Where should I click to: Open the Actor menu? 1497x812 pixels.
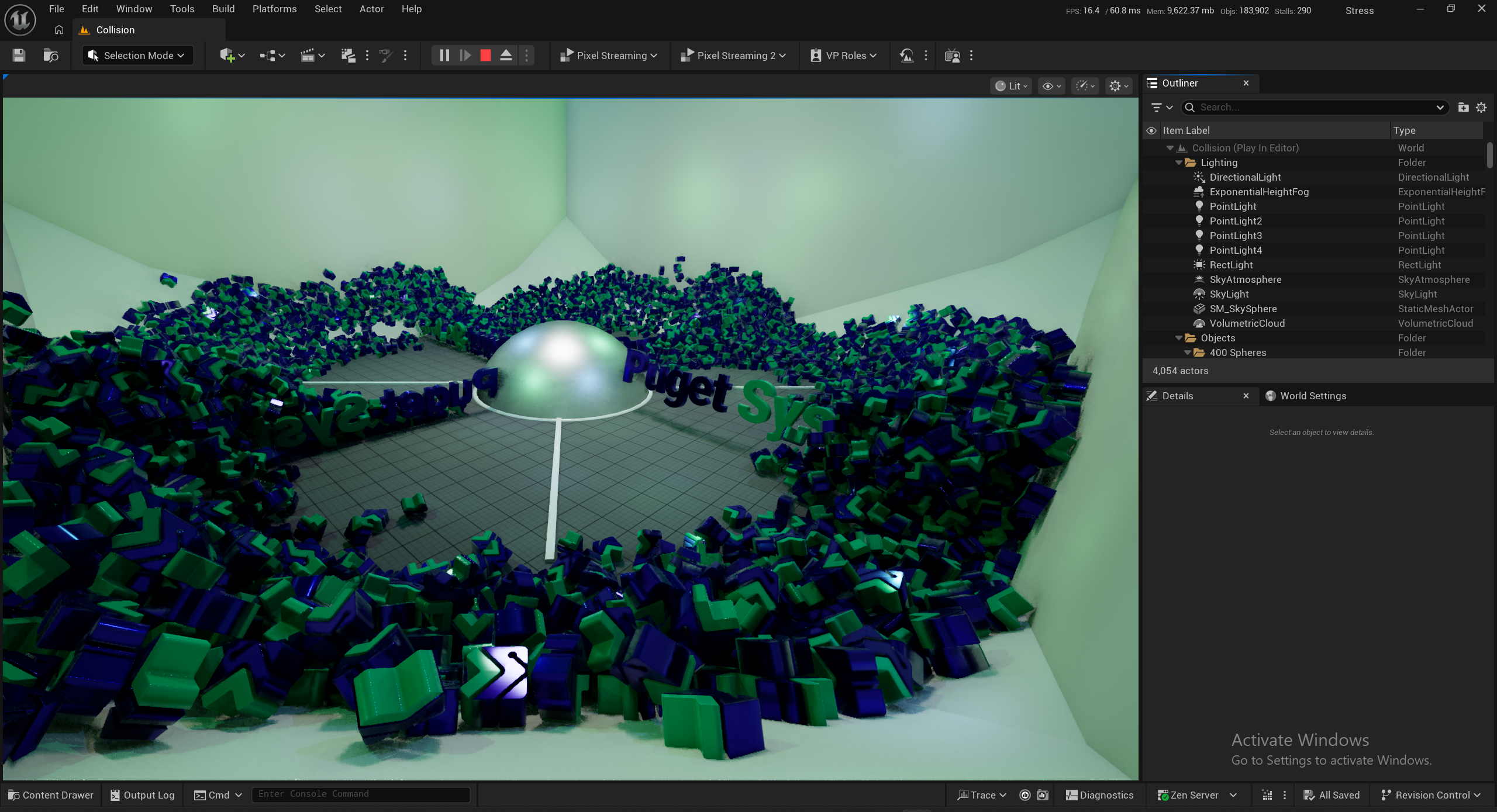(371, 9)
